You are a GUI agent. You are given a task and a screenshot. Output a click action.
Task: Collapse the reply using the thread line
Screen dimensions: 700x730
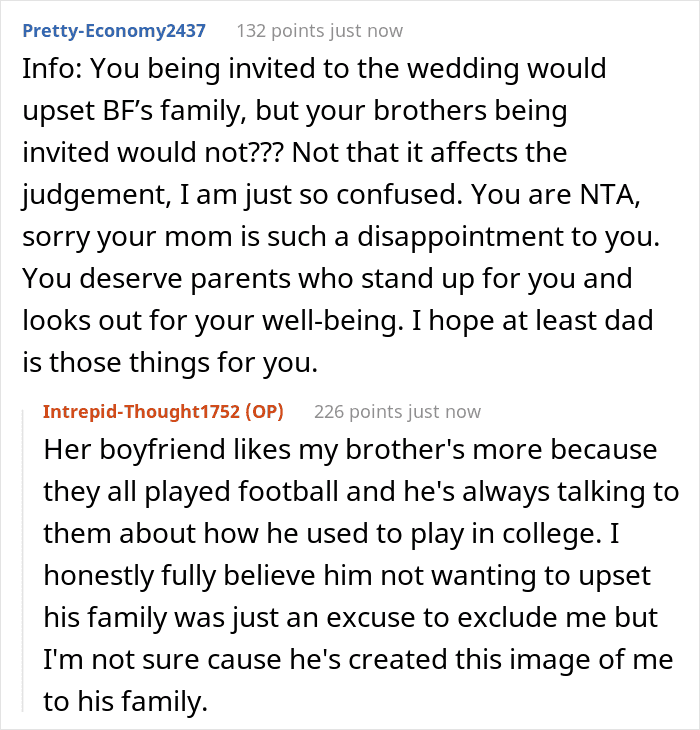click(26, 560)
